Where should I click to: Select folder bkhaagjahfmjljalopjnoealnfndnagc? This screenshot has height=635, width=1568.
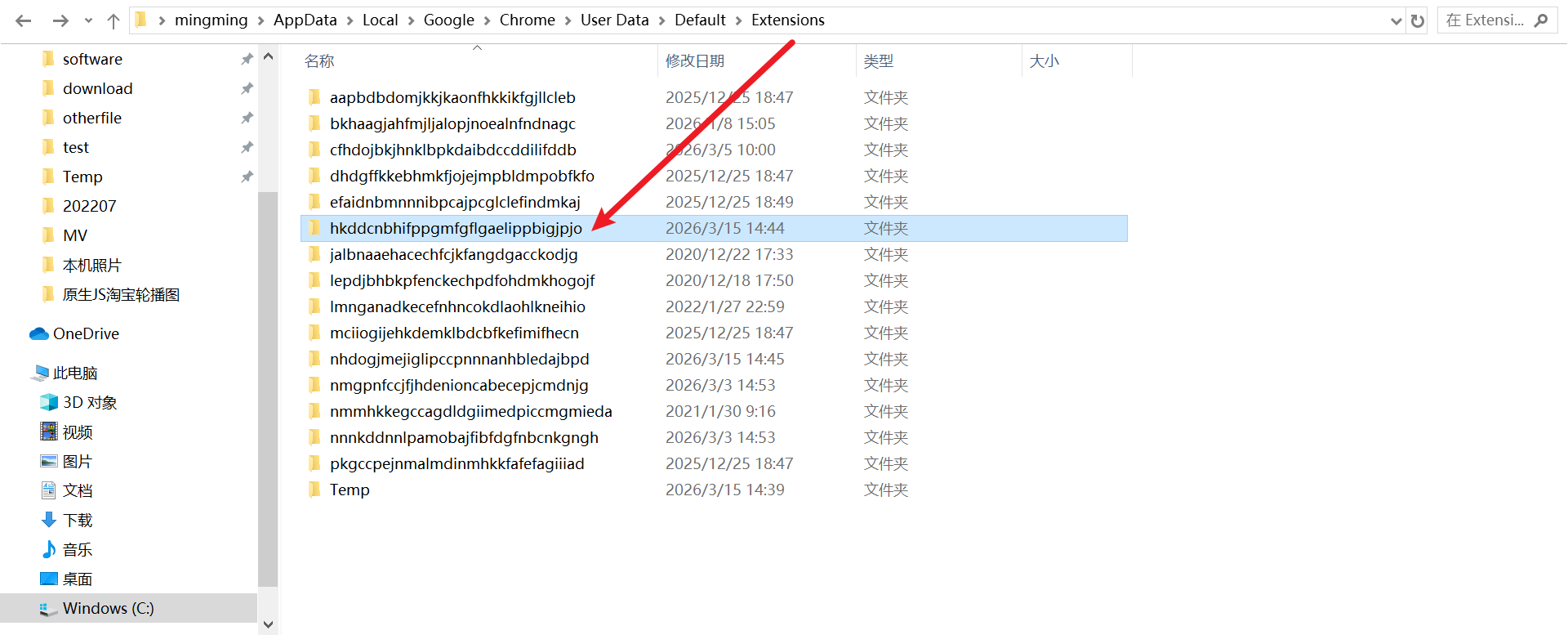(452, 124)
